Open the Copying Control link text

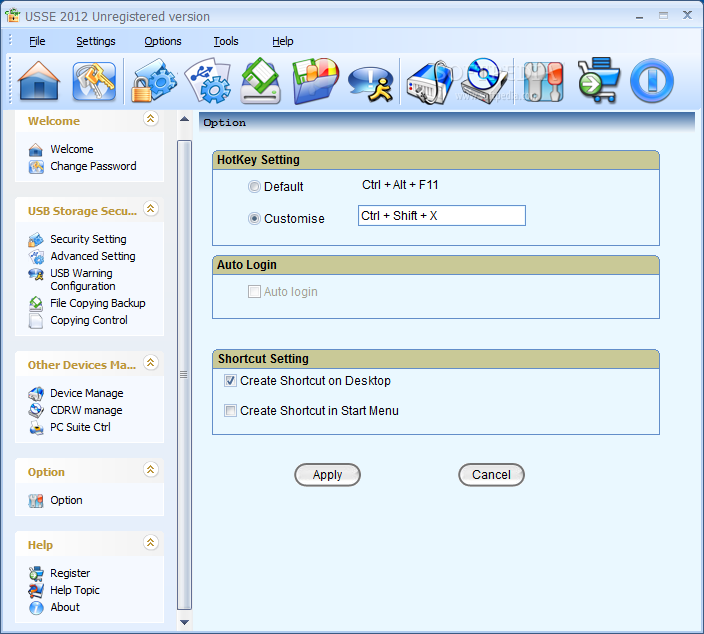click(89, 320)
